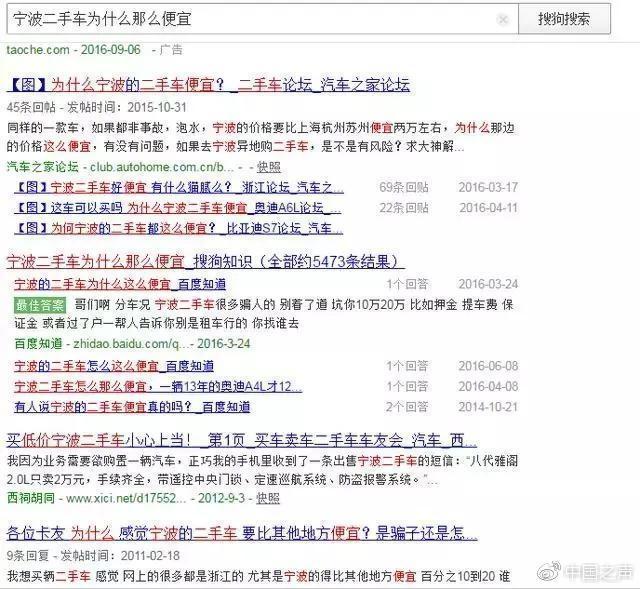640x589 pixels.
Task: Click the 2个回答 count text
Action: pos(407,407)
